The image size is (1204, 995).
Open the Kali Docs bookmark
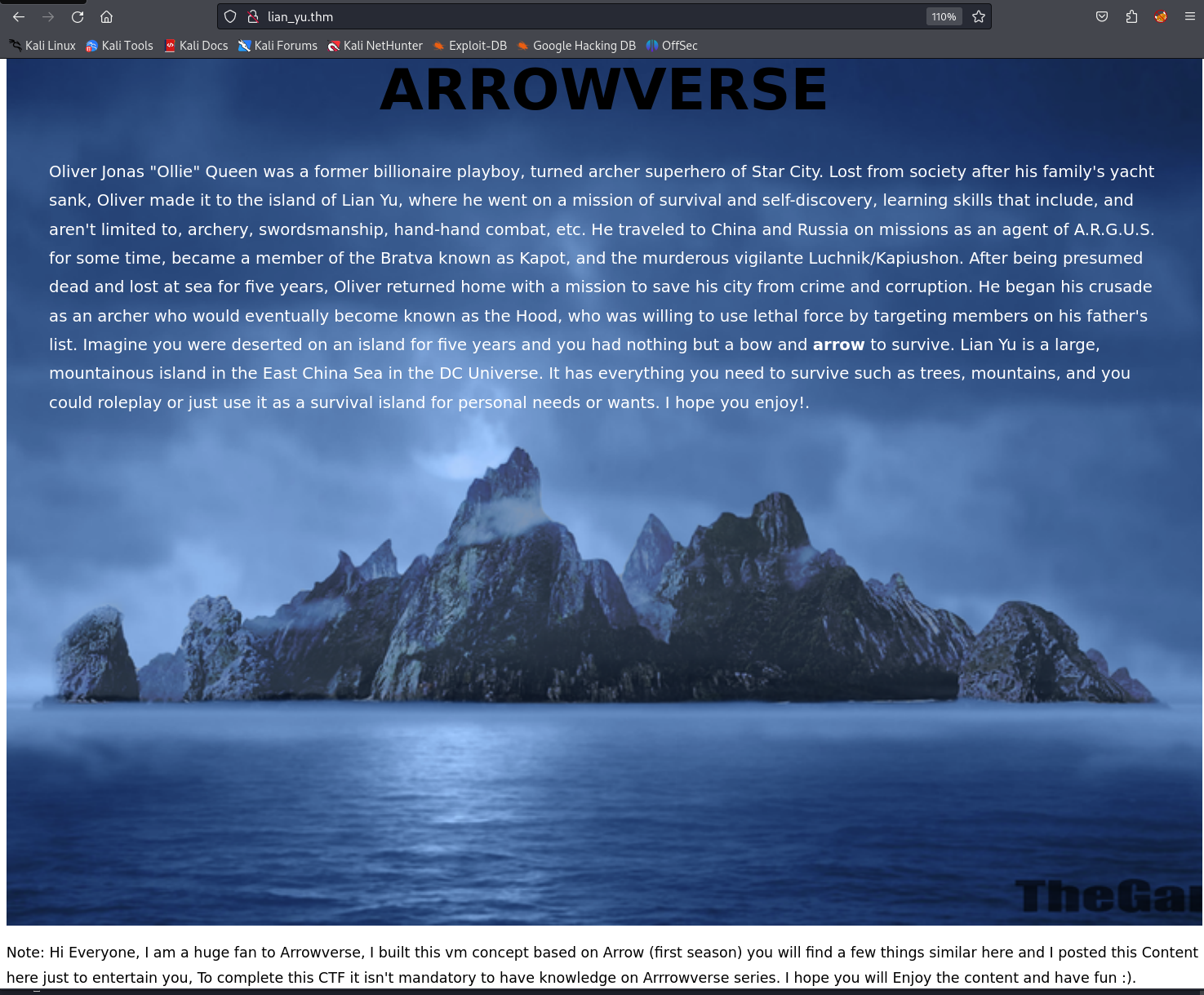pos(196,46)
